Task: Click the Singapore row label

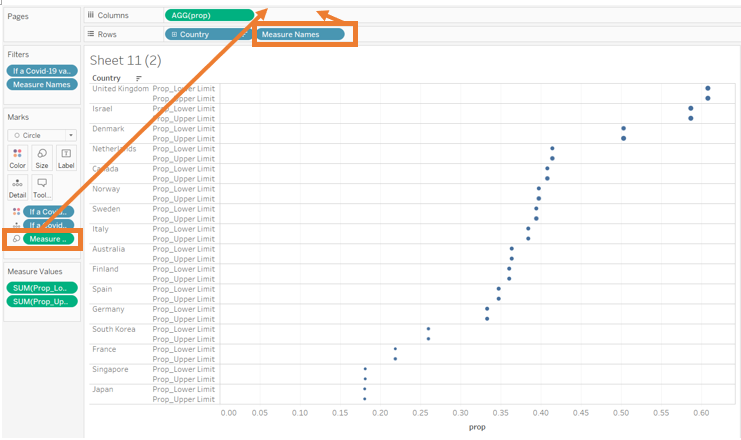Action: click(x=110, y=369)
